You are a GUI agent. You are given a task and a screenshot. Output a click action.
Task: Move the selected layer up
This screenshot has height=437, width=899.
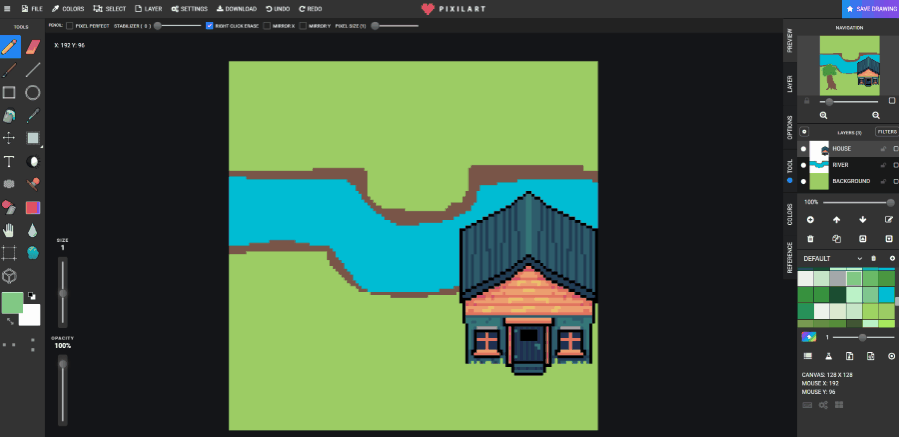pos(837,220)
